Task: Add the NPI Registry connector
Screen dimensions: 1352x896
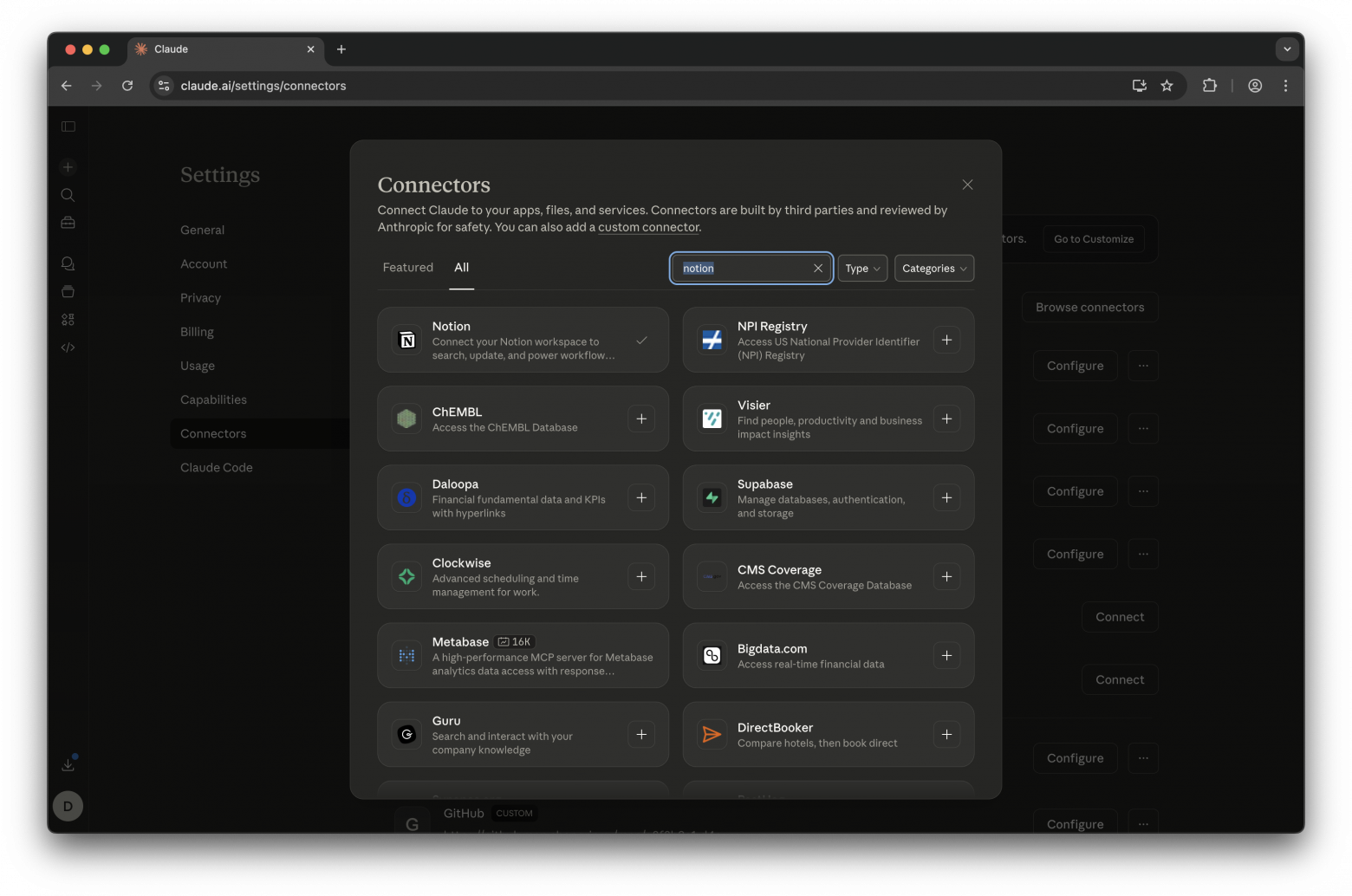Action: point(946,341)
